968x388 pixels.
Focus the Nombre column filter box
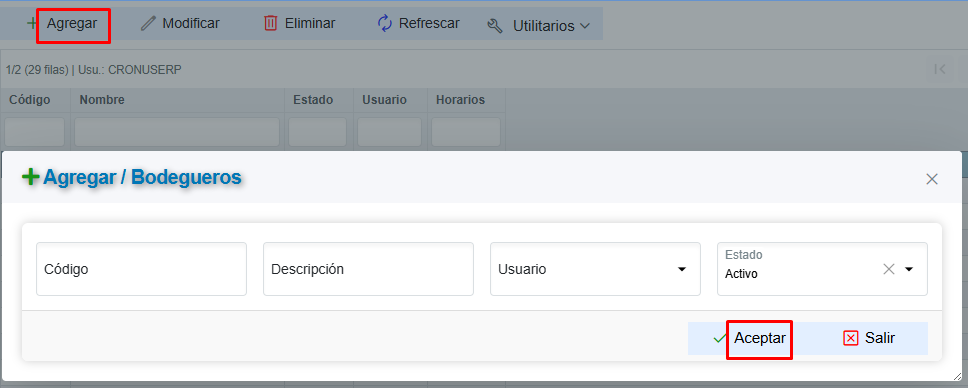[177, 132]
